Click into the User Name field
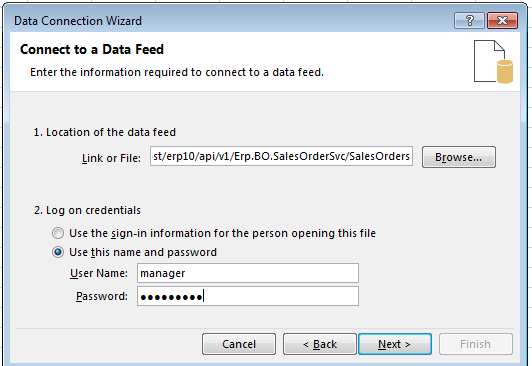This screenshot has width=532, height=366. 248,273
